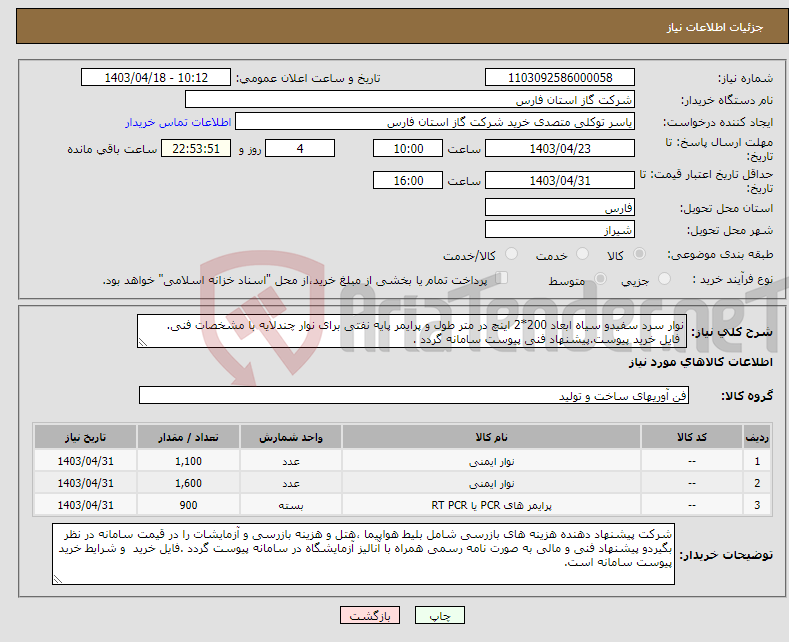
Task: Click the announcement date field 1403/04/18 - 10:12
Action: pyautogui.click(x=155, y=77)
